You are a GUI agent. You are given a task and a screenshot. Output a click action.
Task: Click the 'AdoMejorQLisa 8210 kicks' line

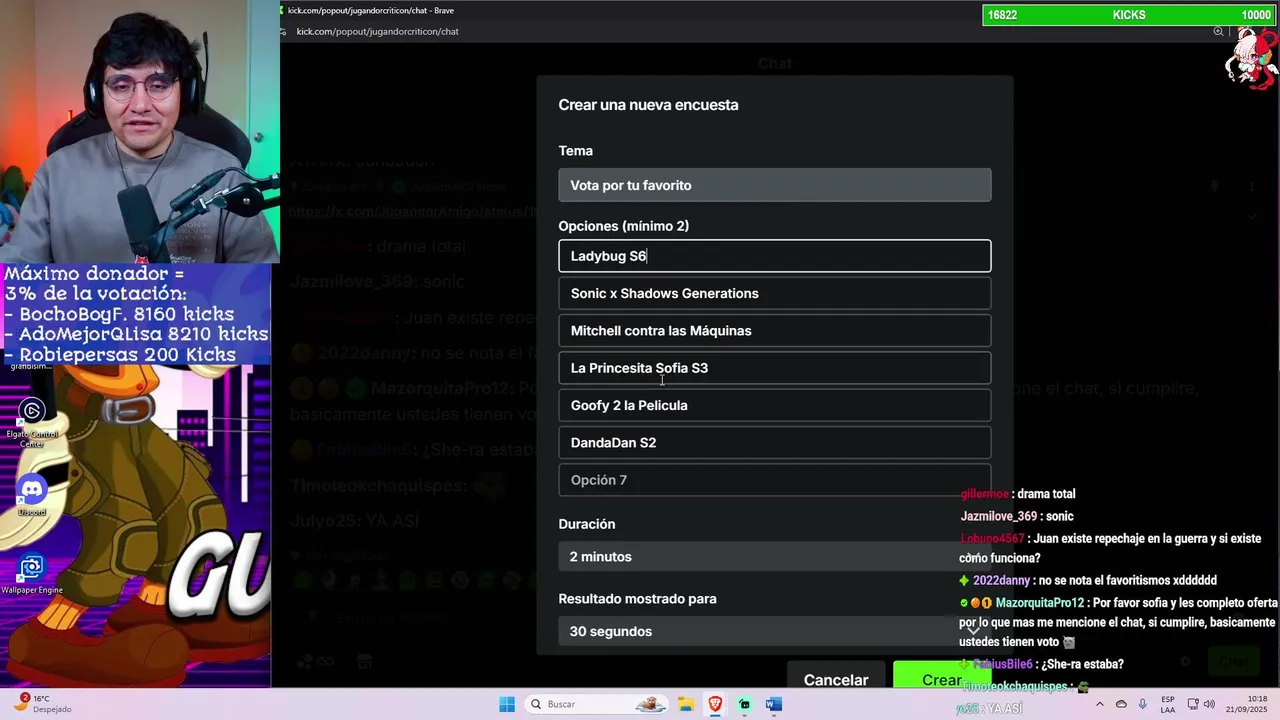[137, 334]
